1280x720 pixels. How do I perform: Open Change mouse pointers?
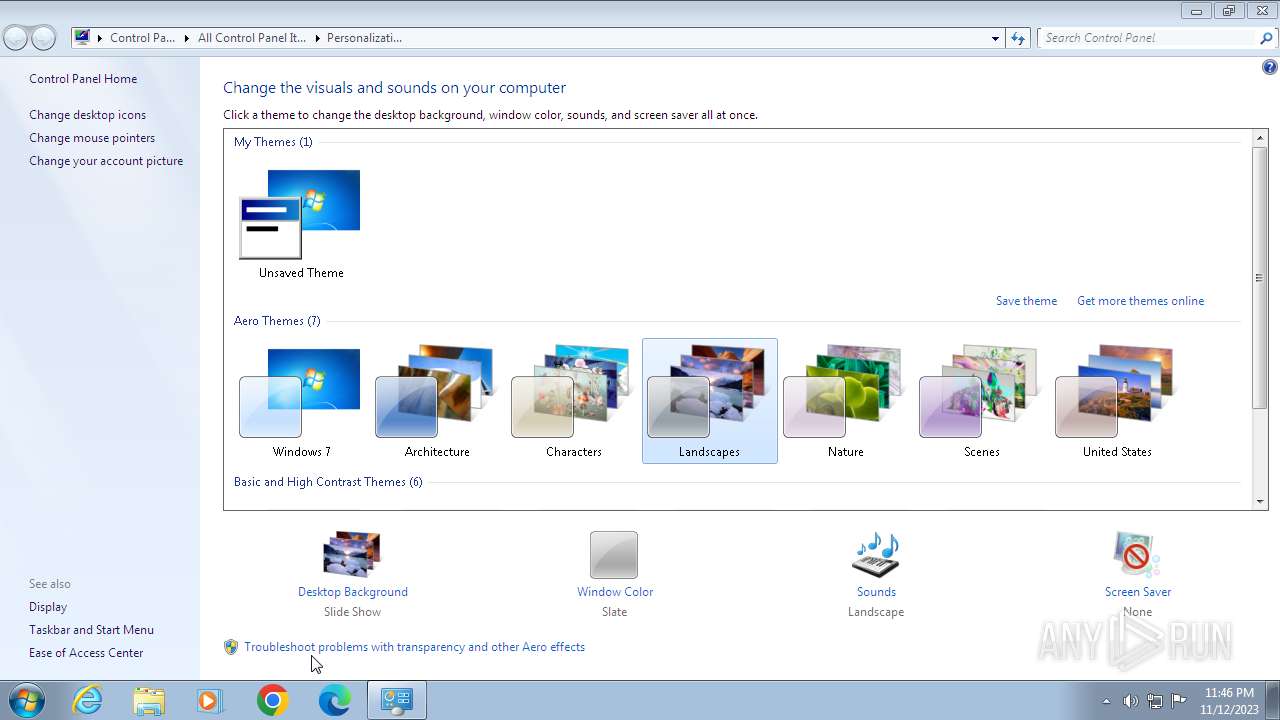coord(92,138)
